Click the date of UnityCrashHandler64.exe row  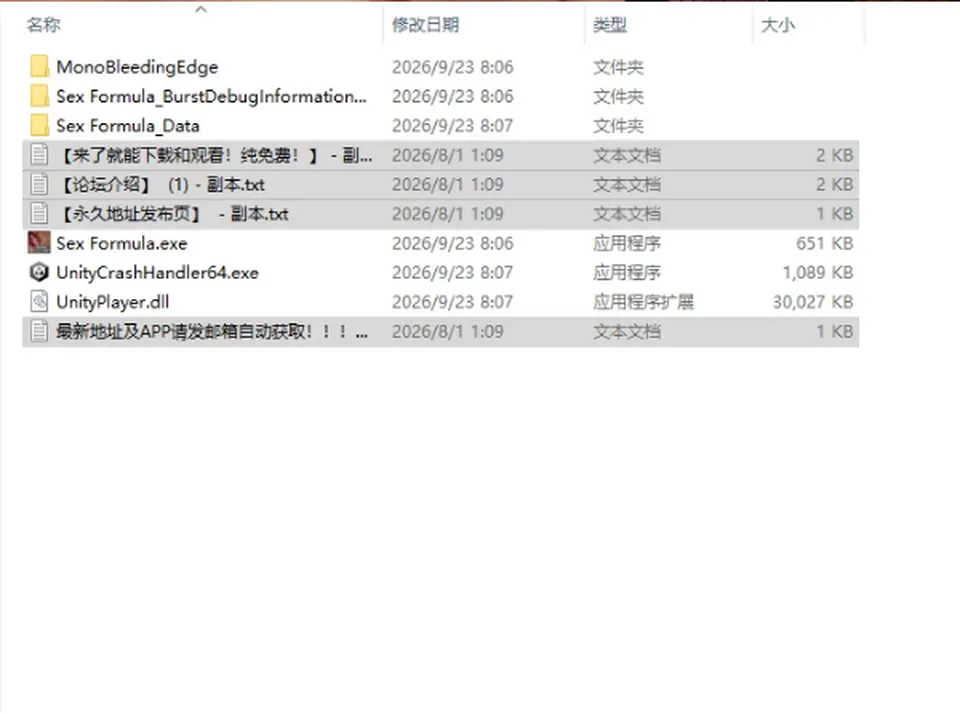[452, 272]
